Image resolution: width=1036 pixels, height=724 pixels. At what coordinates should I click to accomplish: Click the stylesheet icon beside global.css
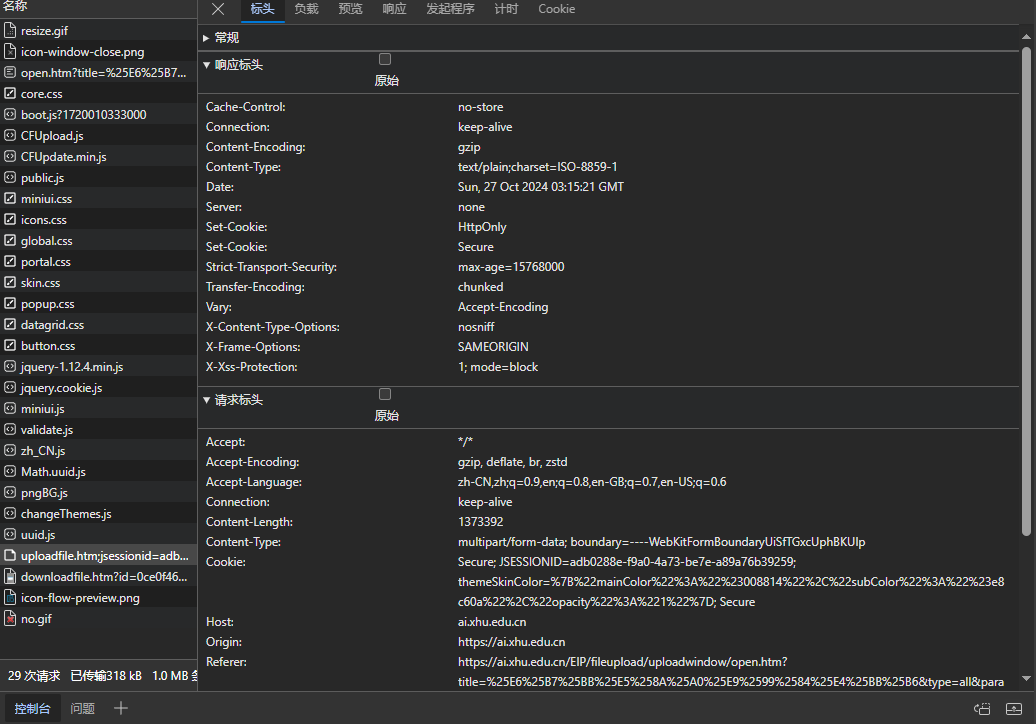click(10, 240)
